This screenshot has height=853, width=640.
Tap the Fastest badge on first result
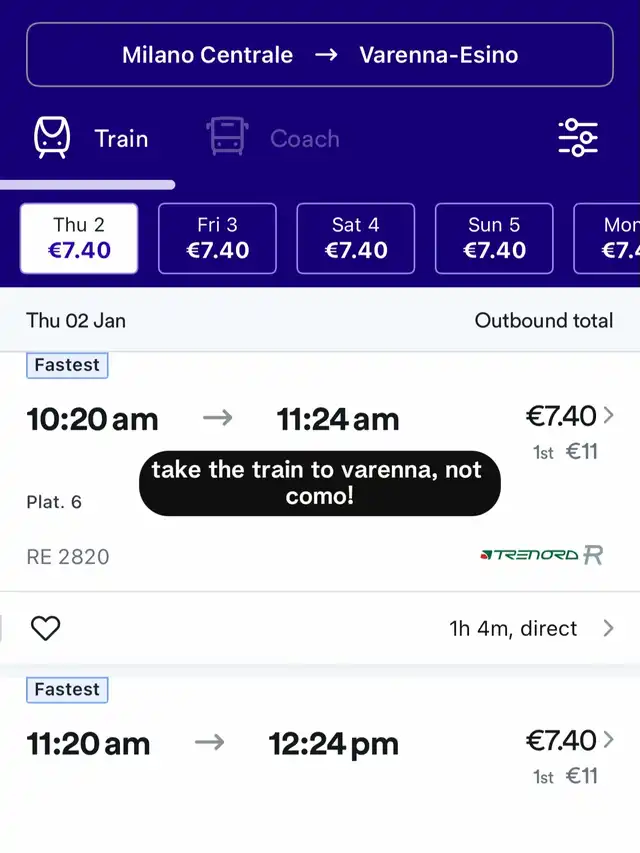tap(67, 365)
